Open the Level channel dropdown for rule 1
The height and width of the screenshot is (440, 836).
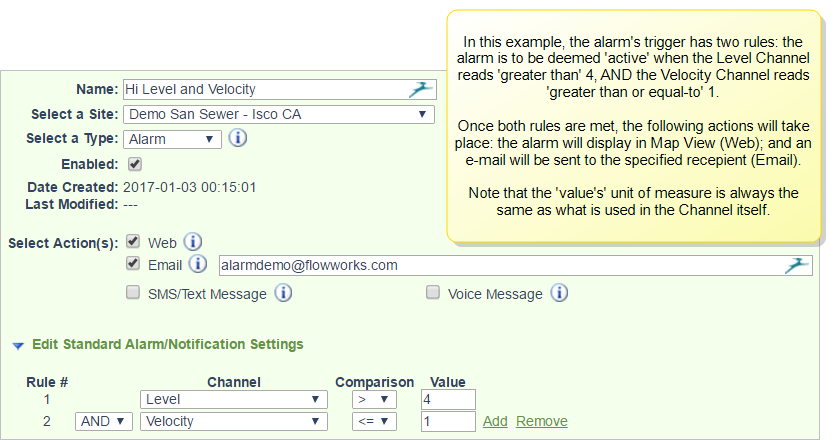point(234,399)
